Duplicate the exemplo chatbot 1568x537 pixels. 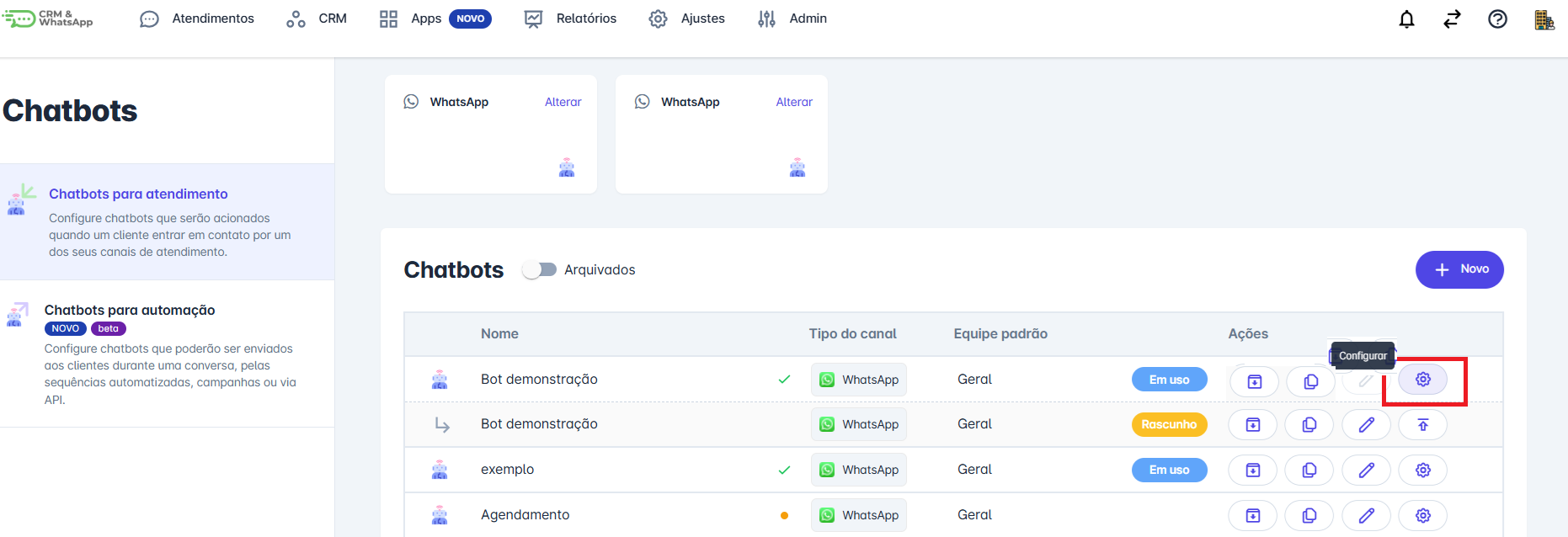click(1309, 471)
